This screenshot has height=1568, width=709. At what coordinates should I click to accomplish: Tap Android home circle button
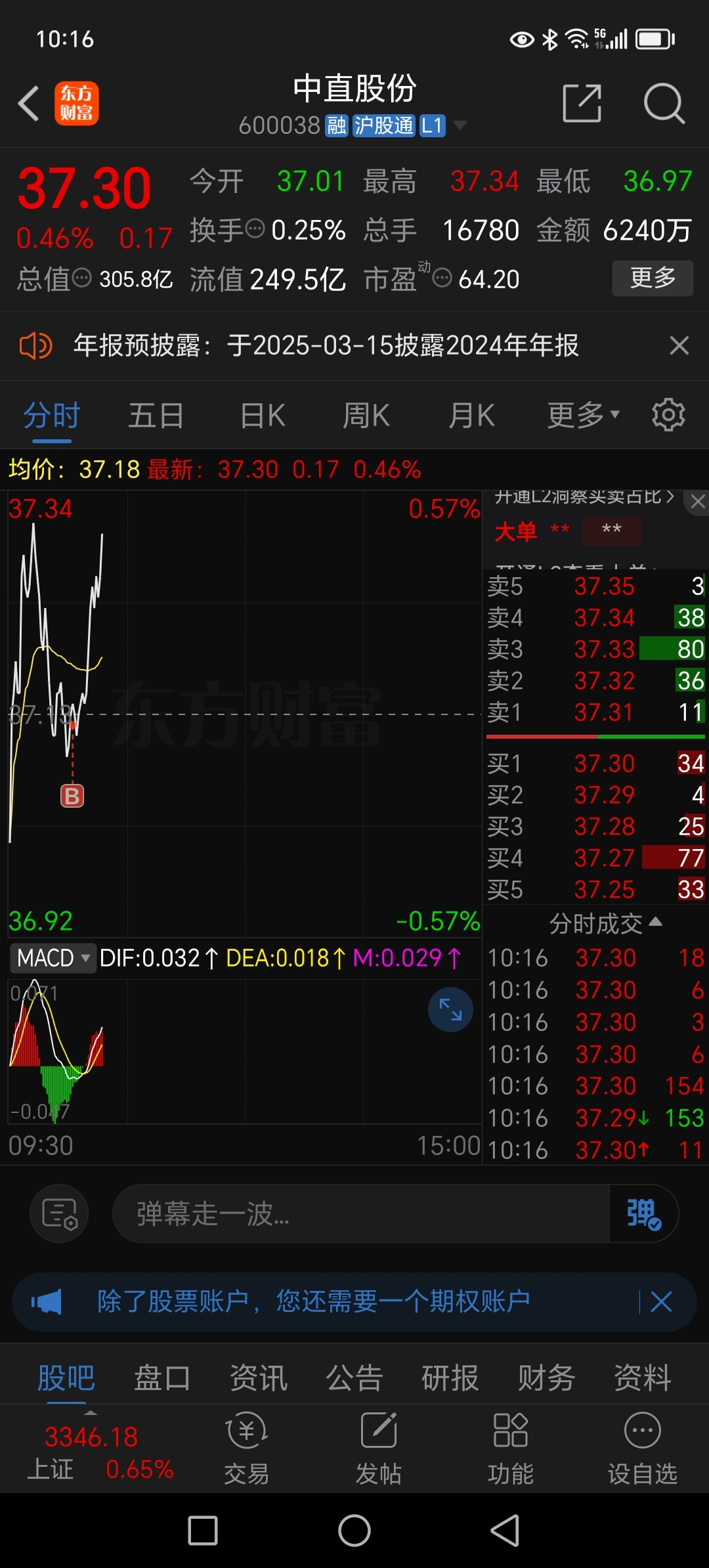coord(354,1531)
